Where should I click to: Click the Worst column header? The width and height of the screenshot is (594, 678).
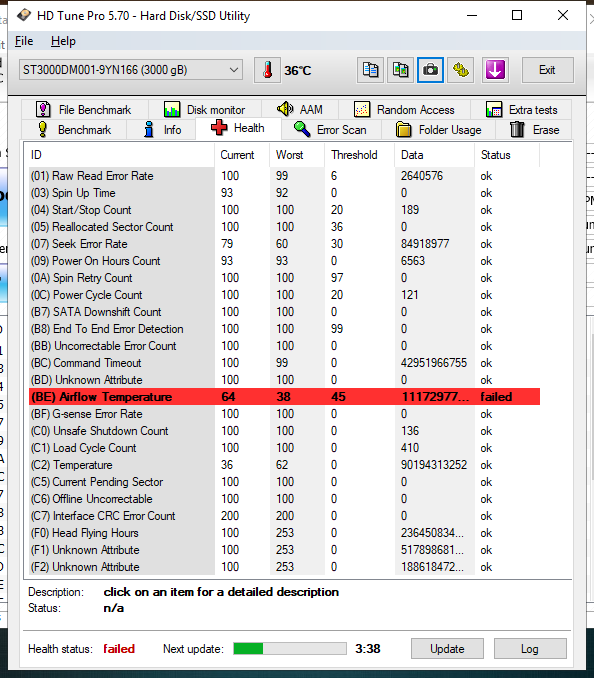297,155
